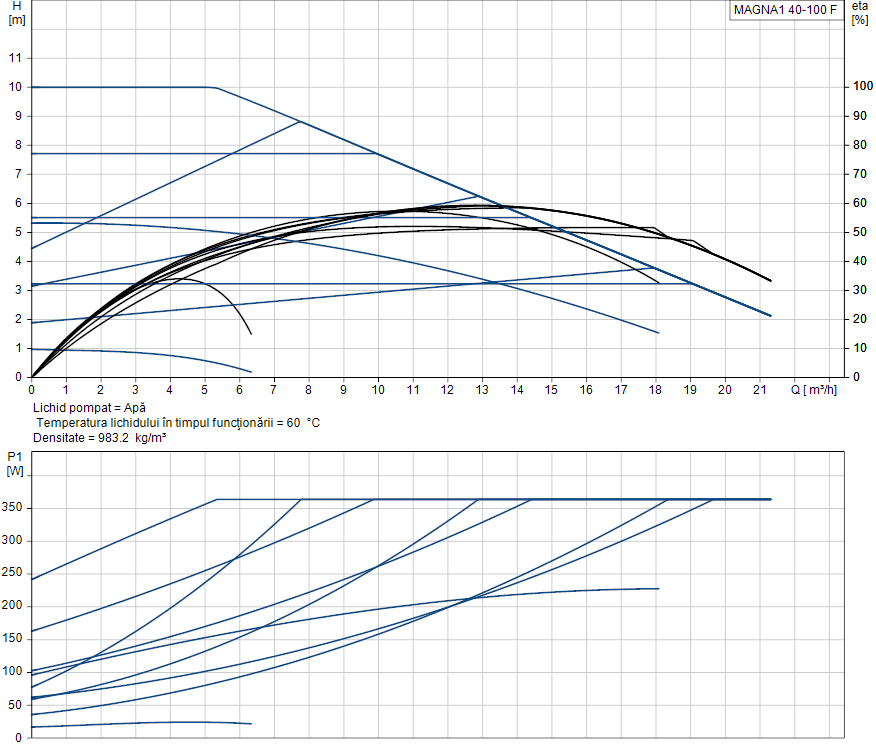Click the 50 tick on the P1 axis
The height and width of the screenshot is (755, 876).
pos(16,704)
